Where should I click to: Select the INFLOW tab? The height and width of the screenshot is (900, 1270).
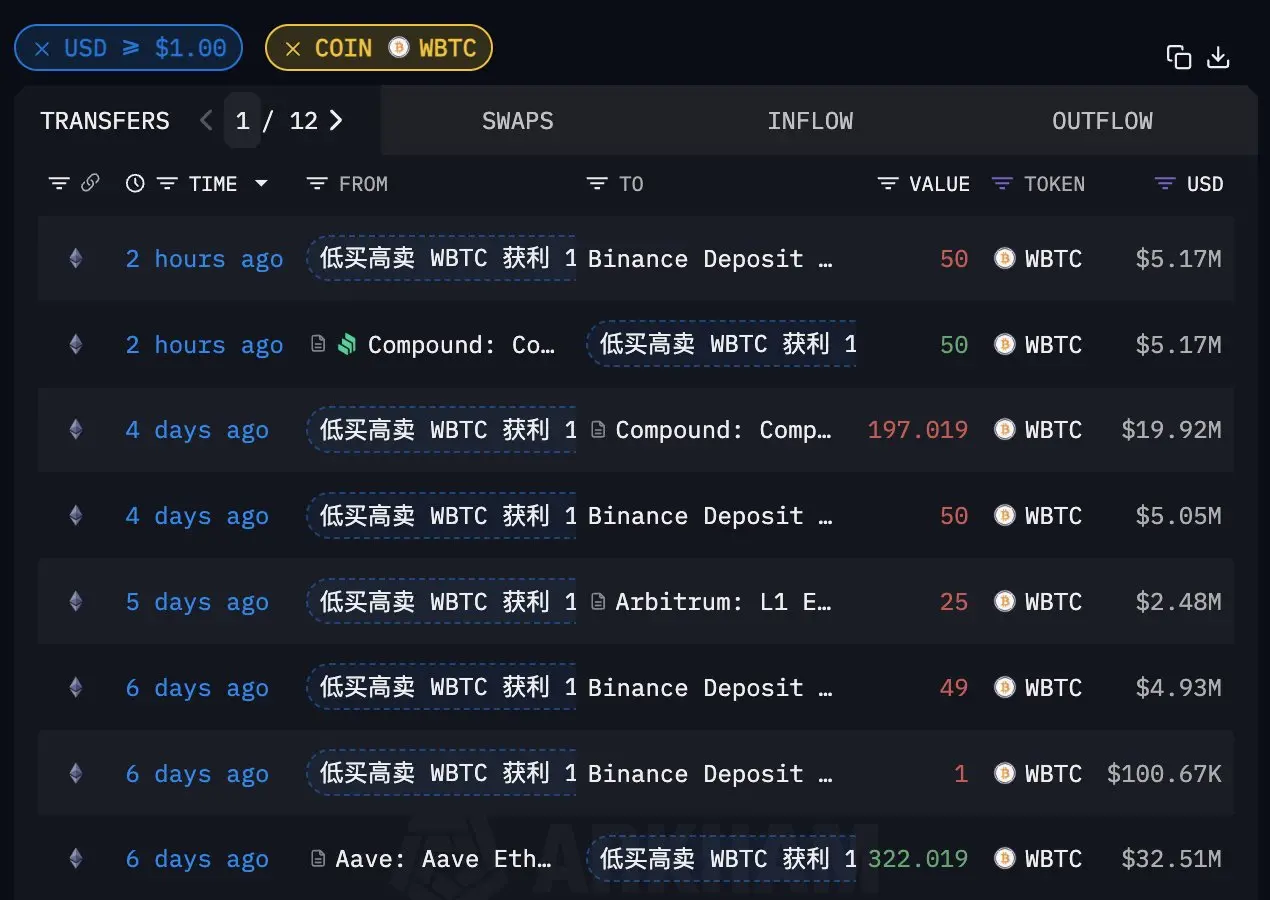tap(811, 120)
